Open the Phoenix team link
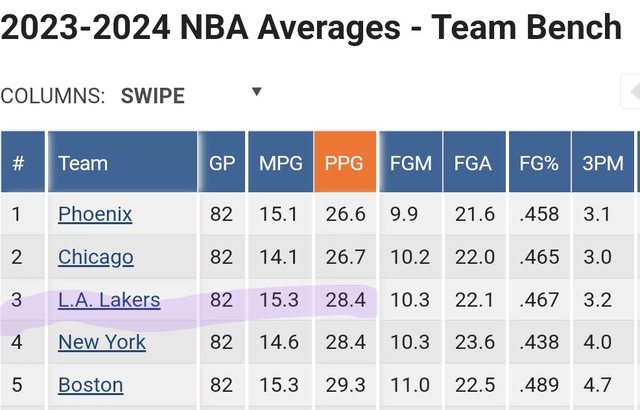This screenshot has width=640, height=410. click(x=95, y=214)
